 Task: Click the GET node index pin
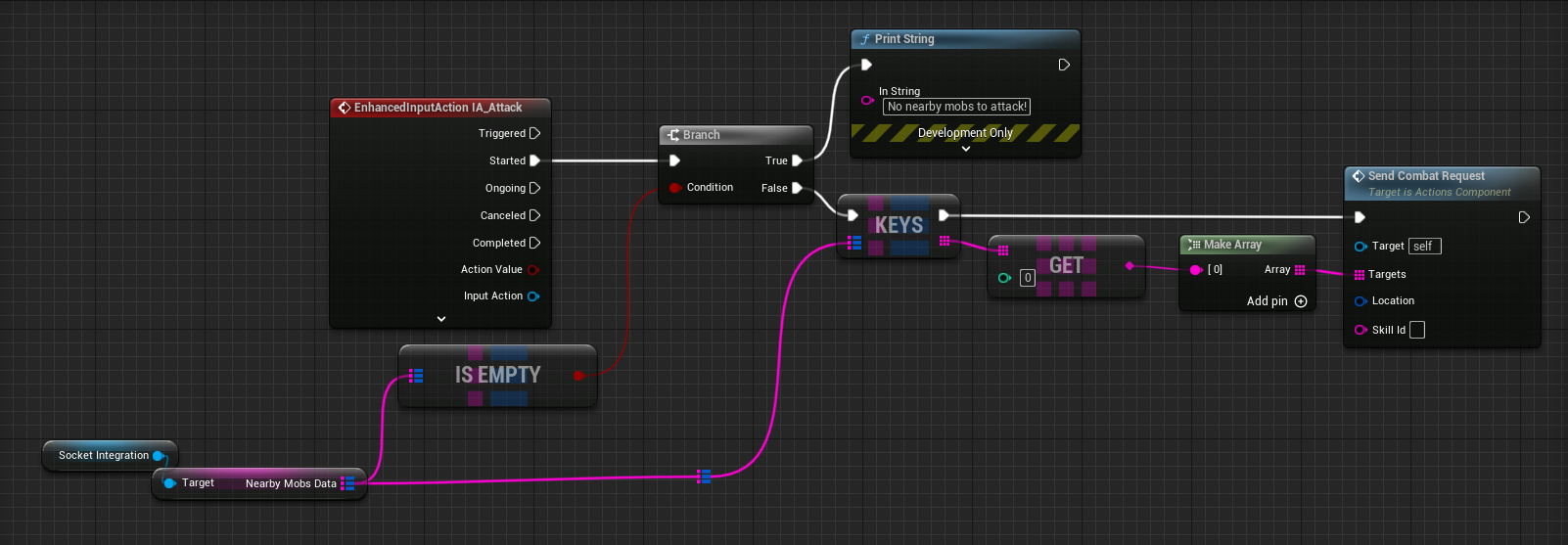click(1004, 278)
